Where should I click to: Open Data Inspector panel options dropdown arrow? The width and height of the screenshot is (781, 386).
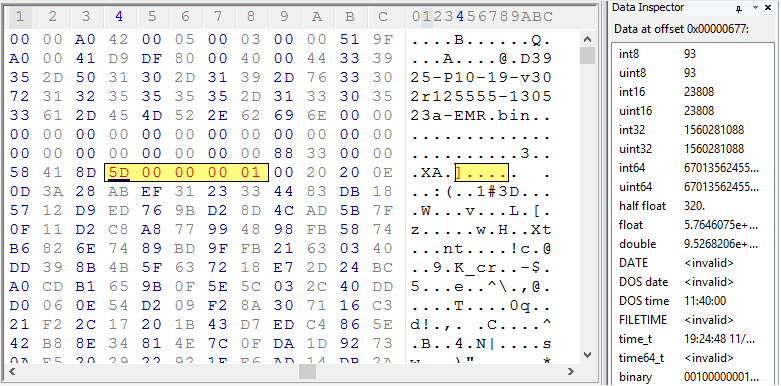tap(755, 7)
